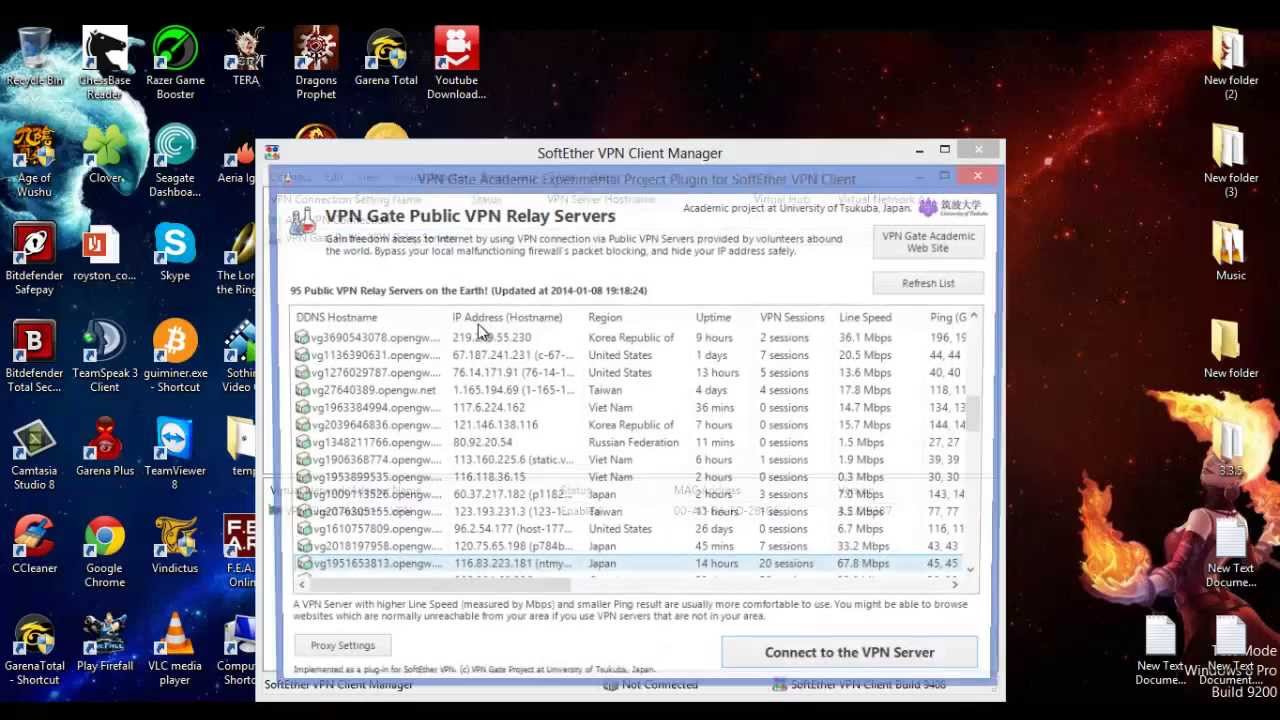Screen dimensions: 1280x720
Task: Select server with IP 113.160.225.6
Action: pyautogui.click(x=629, y=460)
